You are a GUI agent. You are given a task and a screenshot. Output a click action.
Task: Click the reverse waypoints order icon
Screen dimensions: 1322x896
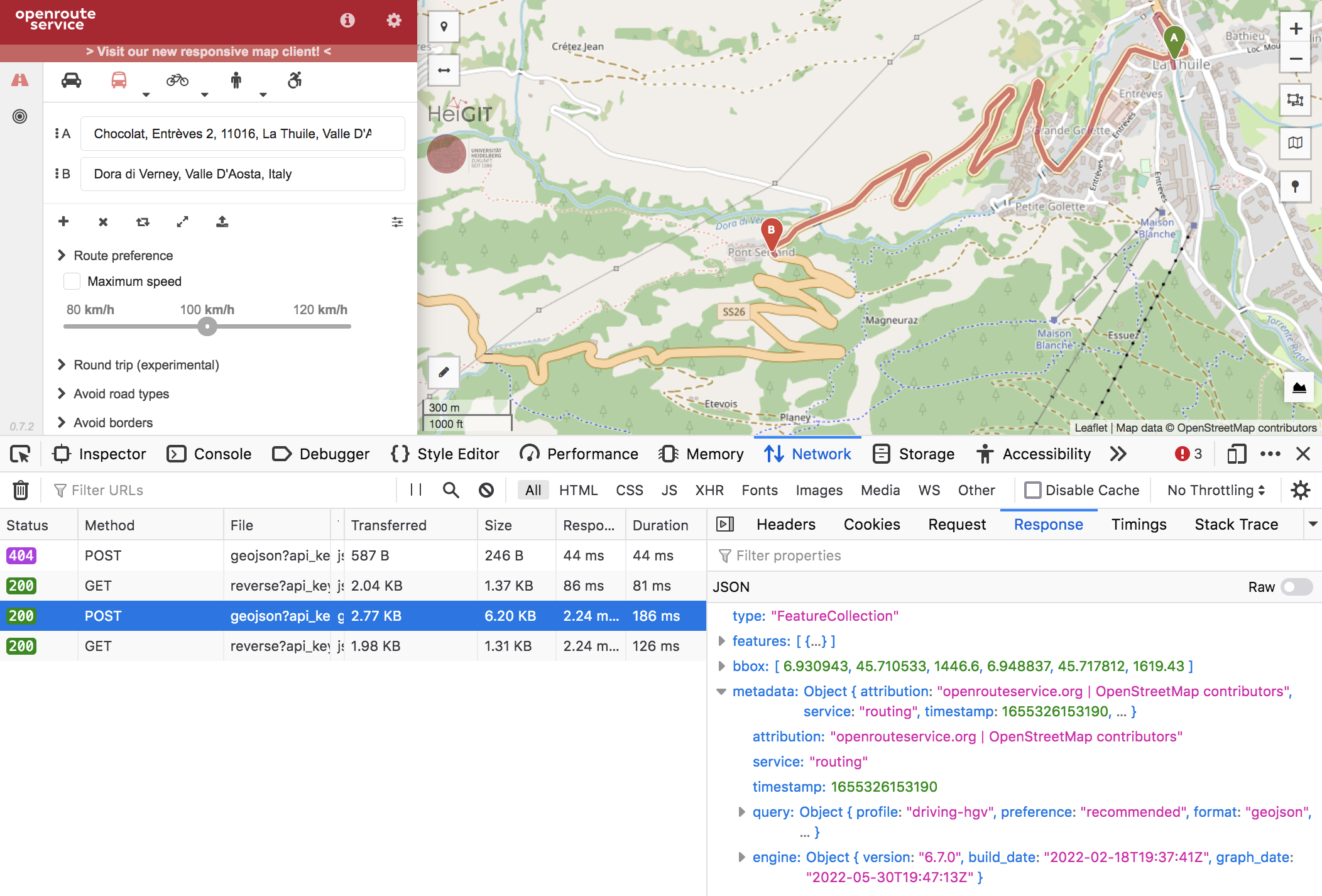[x=143, y=222]
